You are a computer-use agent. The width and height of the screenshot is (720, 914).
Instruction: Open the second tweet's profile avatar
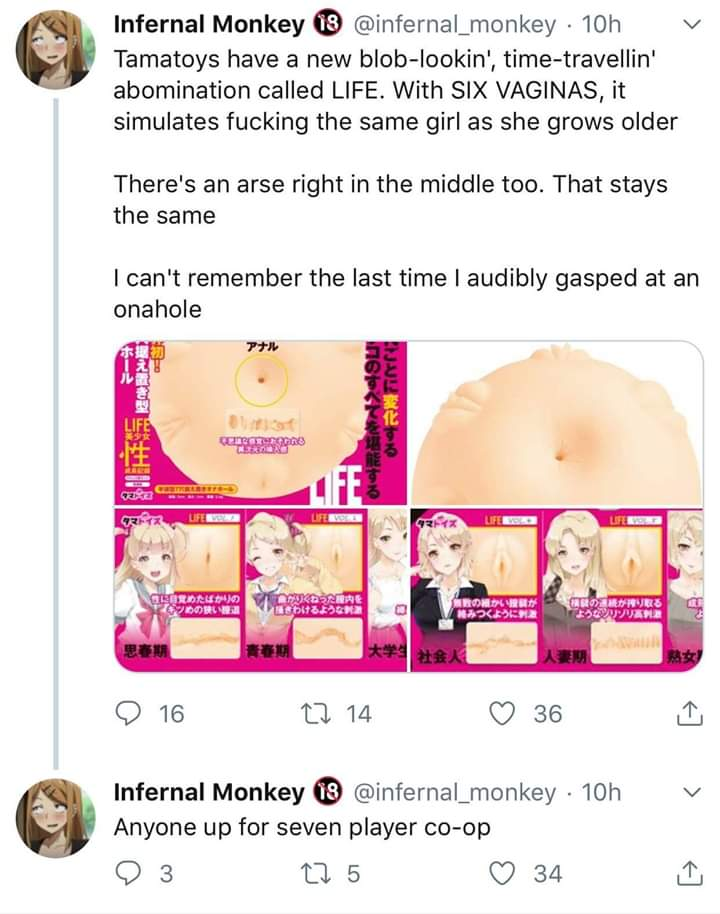click(x=54, y=815)
